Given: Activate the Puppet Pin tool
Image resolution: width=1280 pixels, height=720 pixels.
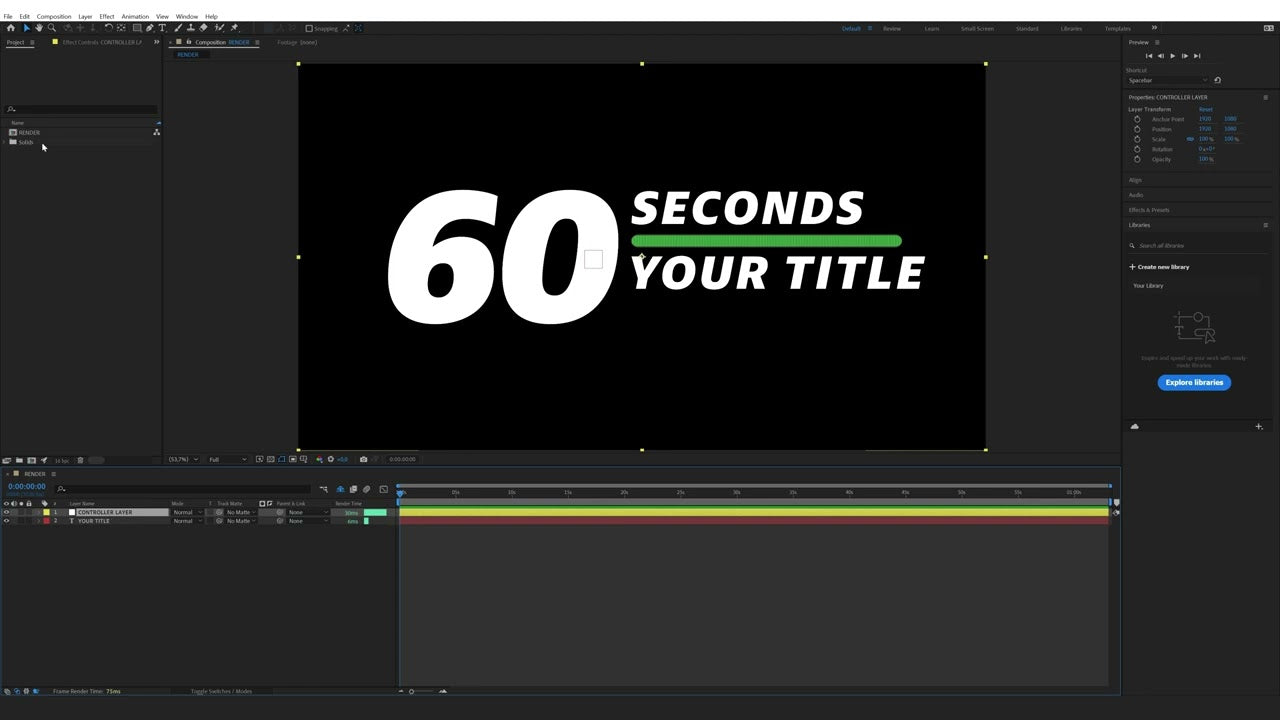Looking at the screenshot, I should (x=236, y=28).
